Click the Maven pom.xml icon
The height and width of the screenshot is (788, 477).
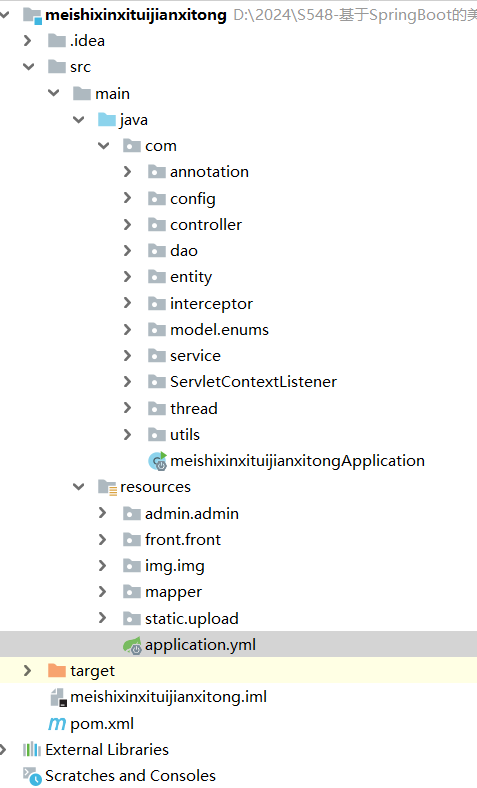[57, 724]
